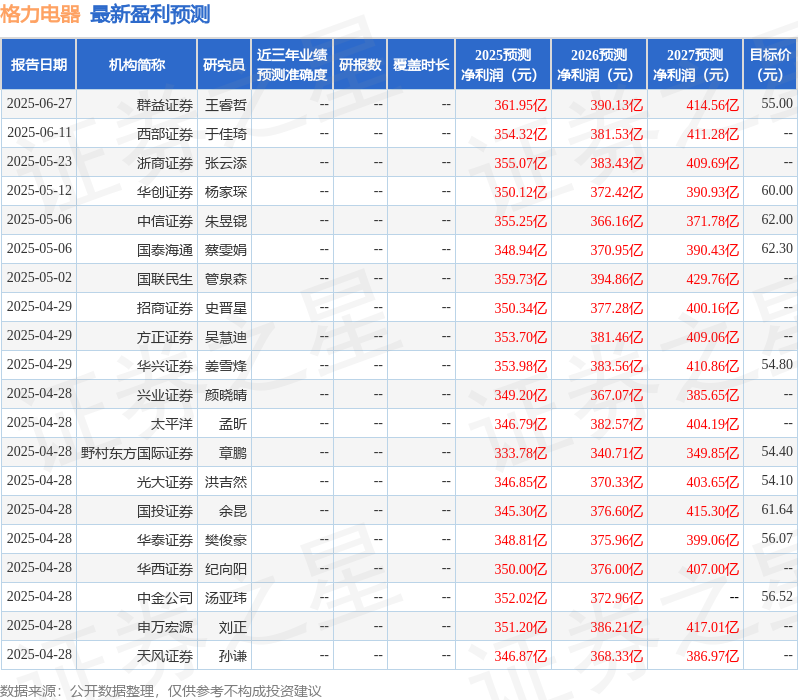This screenshot has width=798, height=700.
Task: Click the 414.56亿 profit value
Action: coord(712,105)
